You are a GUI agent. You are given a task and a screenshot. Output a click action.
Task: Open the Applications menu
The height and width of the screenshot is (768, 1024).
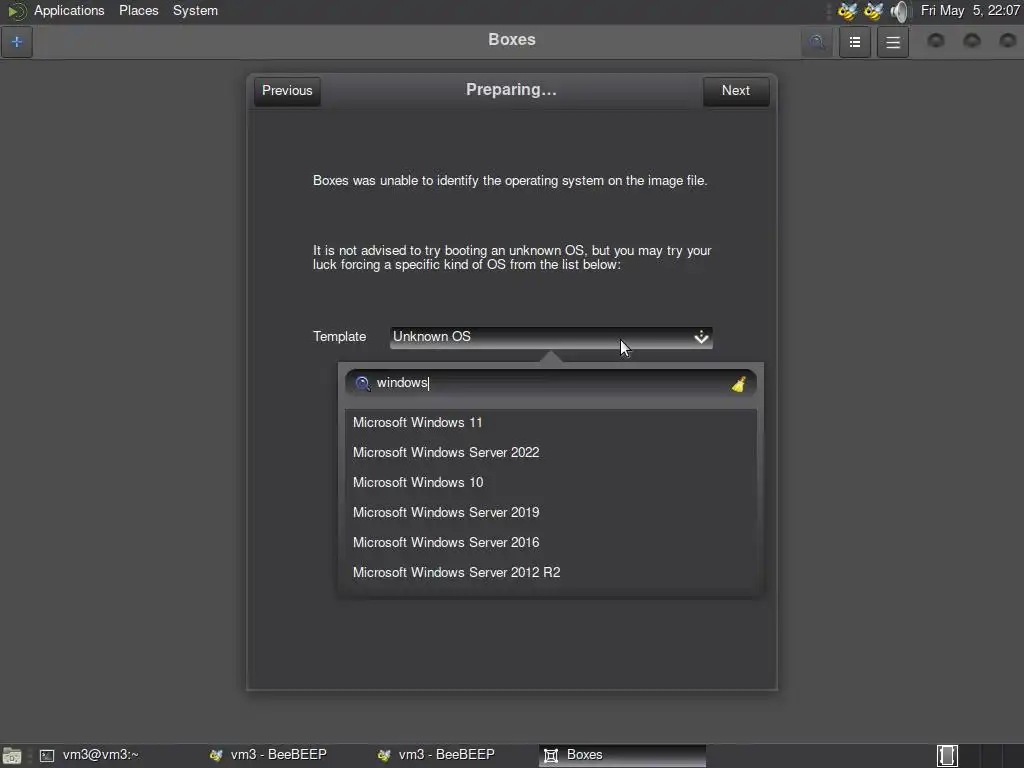pos(69,10)
